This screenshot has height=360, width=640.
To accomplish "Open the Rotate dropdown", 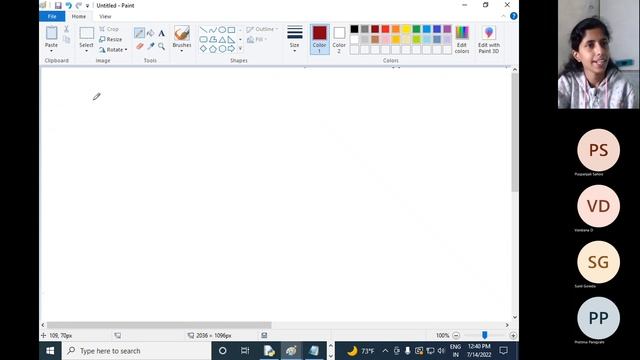I will click(x=113, y=49).
